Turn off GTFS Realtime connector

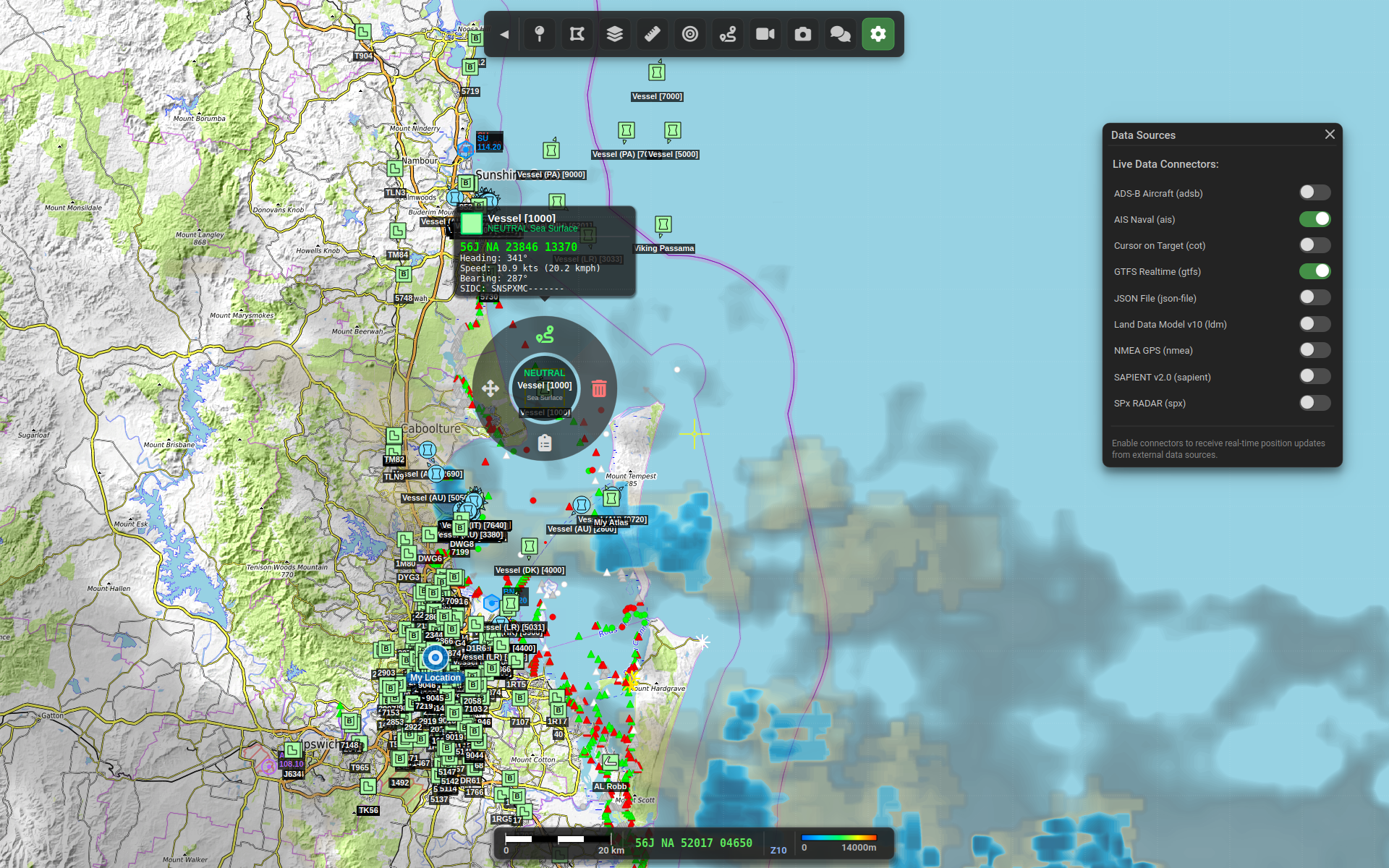1314,271
